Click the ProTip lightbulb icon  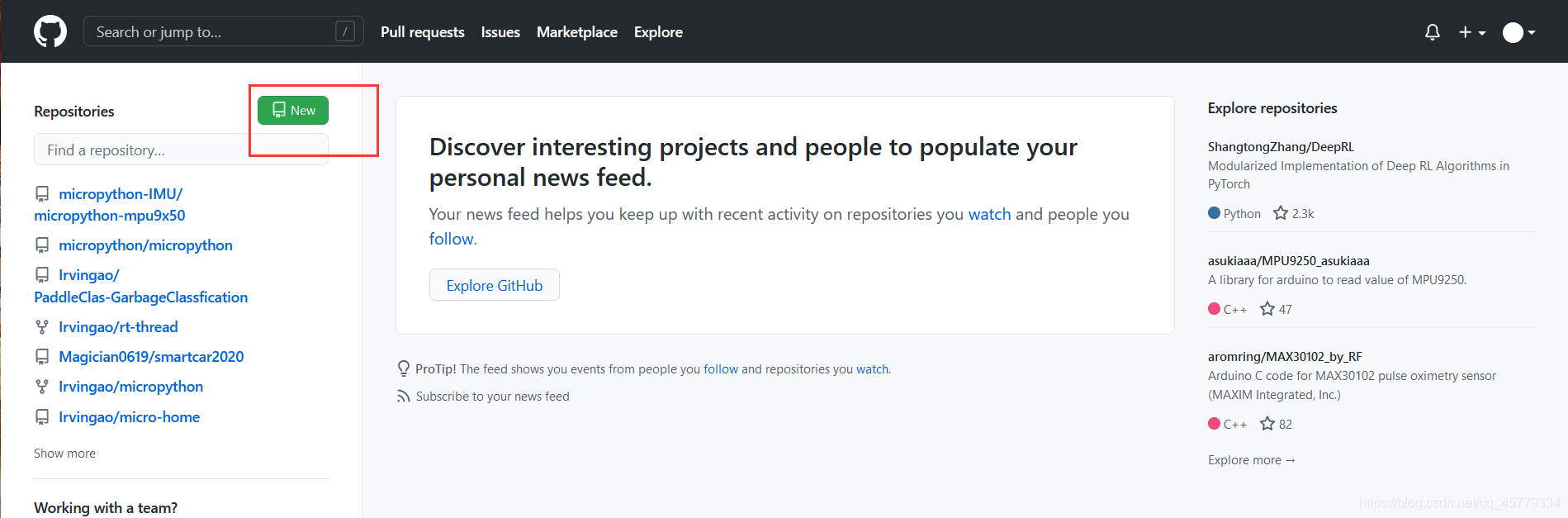404,368
